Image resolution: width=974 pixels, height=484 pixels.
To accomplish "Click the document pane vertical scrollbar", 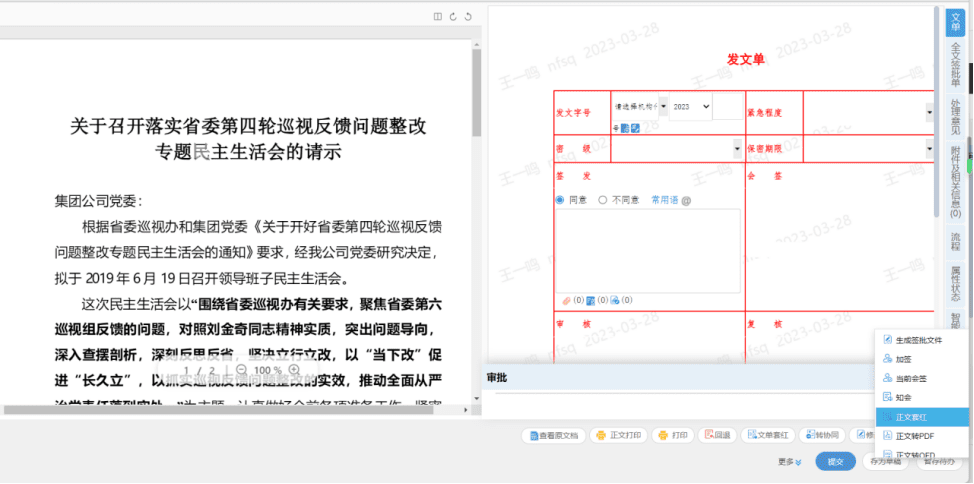I will 476,93.
